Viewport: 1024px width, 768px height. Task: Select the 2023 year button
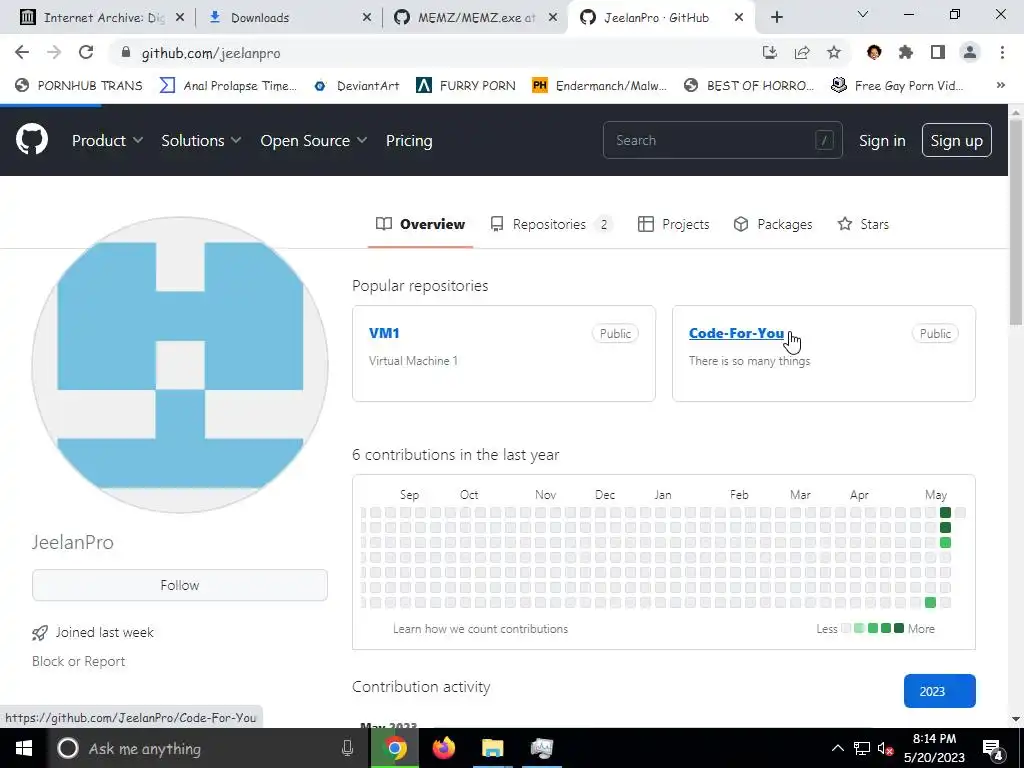pos(939,691)
